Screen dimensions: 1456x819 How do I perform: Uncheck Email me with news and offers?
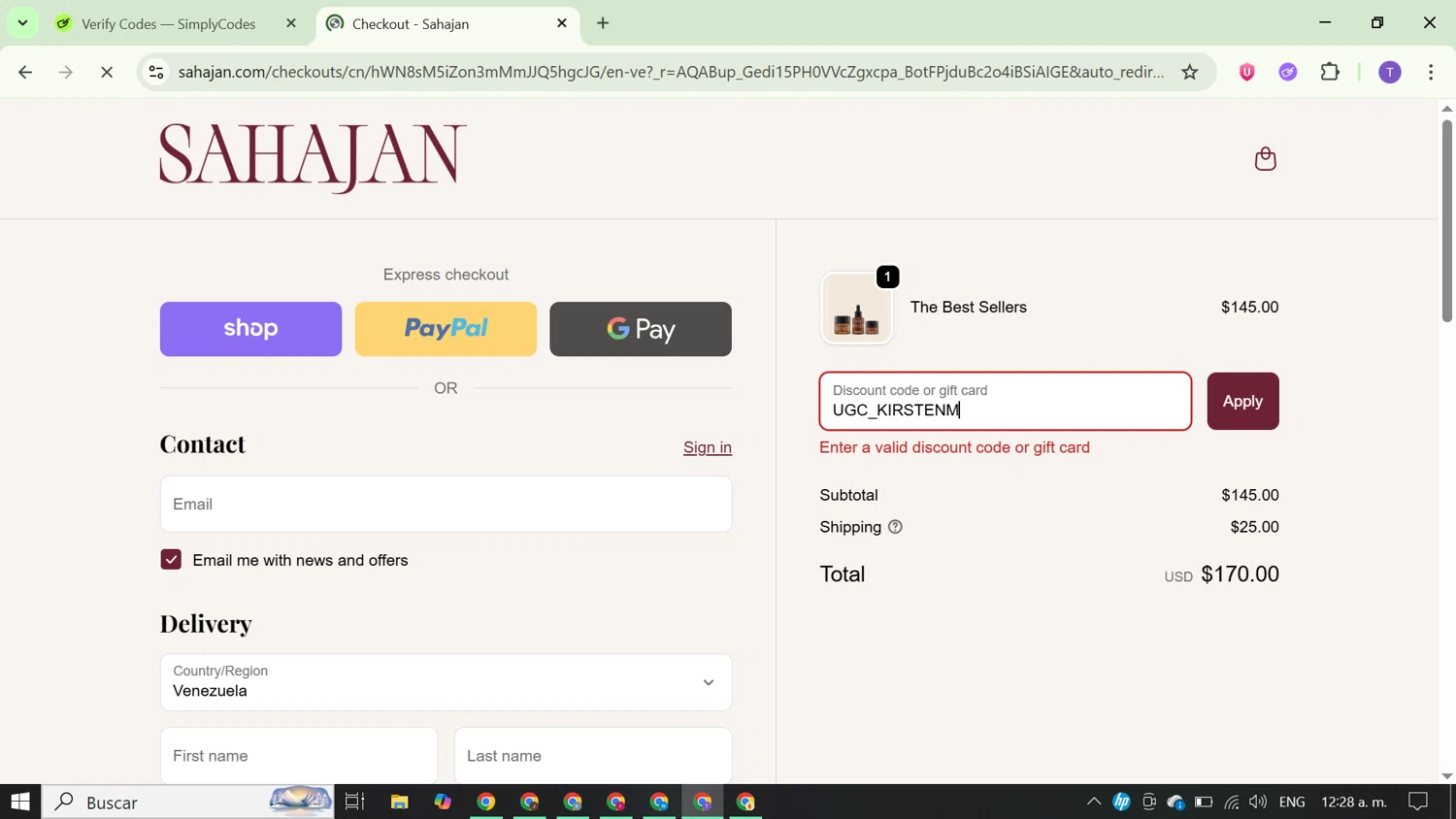171,560
